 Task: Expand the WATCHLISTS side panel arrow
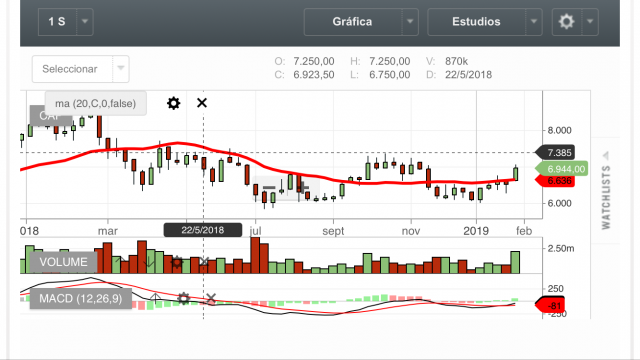point(606,156)
